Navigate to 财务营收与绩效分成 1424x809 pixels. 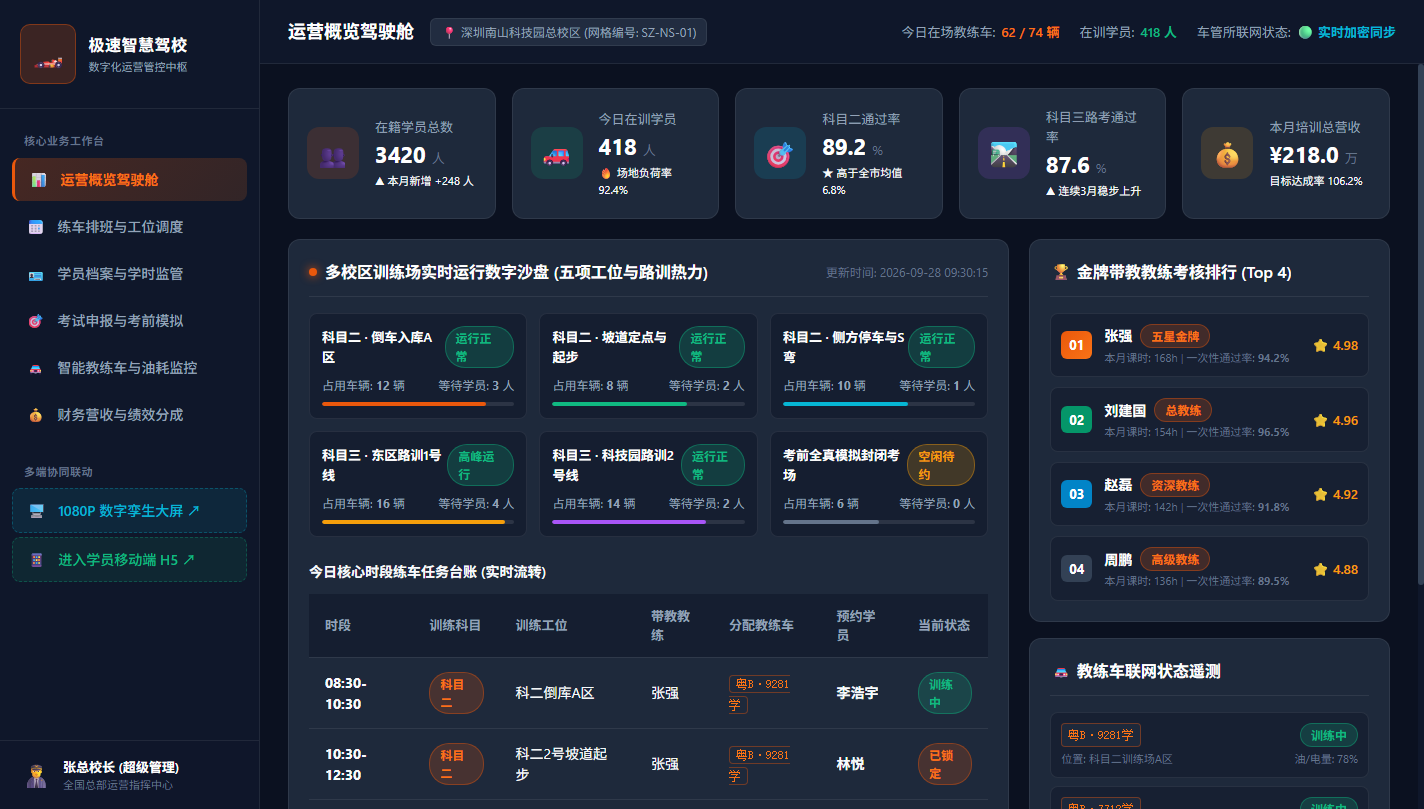click(130, 415)
